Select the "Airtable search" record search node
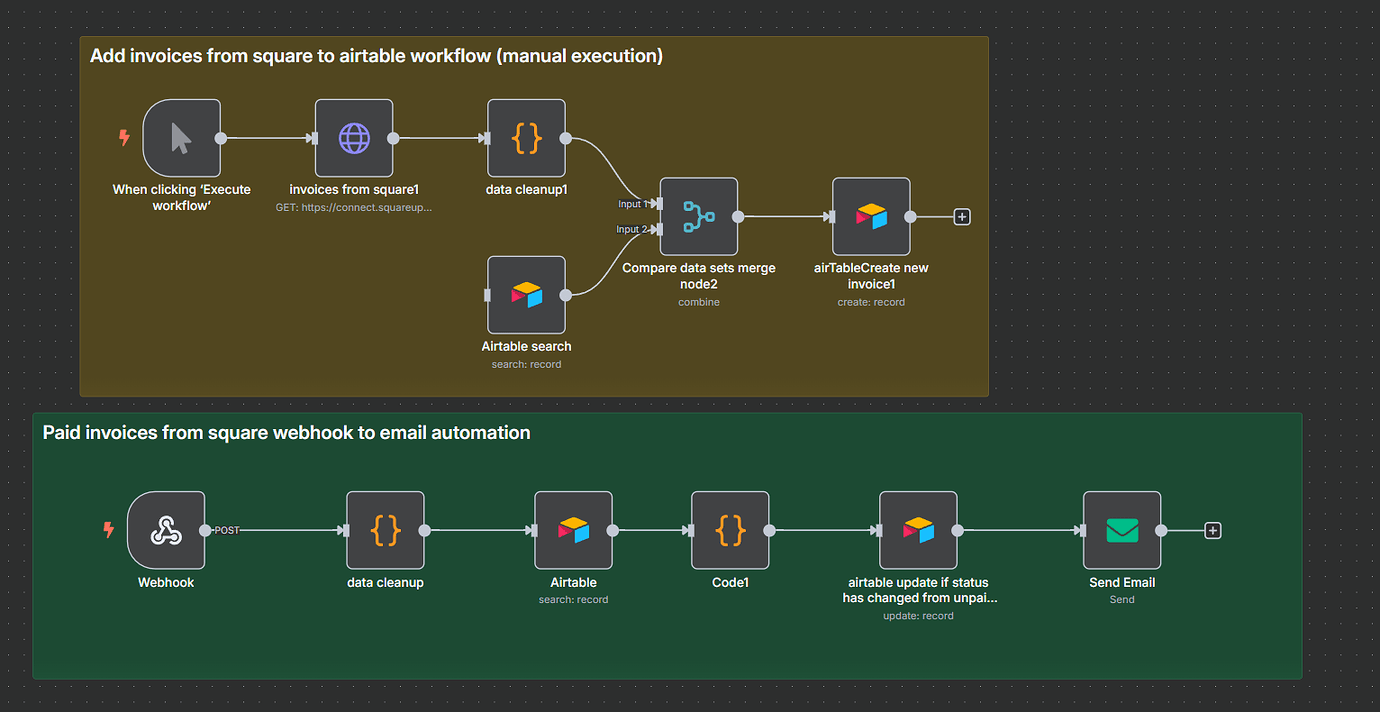The height and width of the screenshot is (712, 1380). coord(526,294)
